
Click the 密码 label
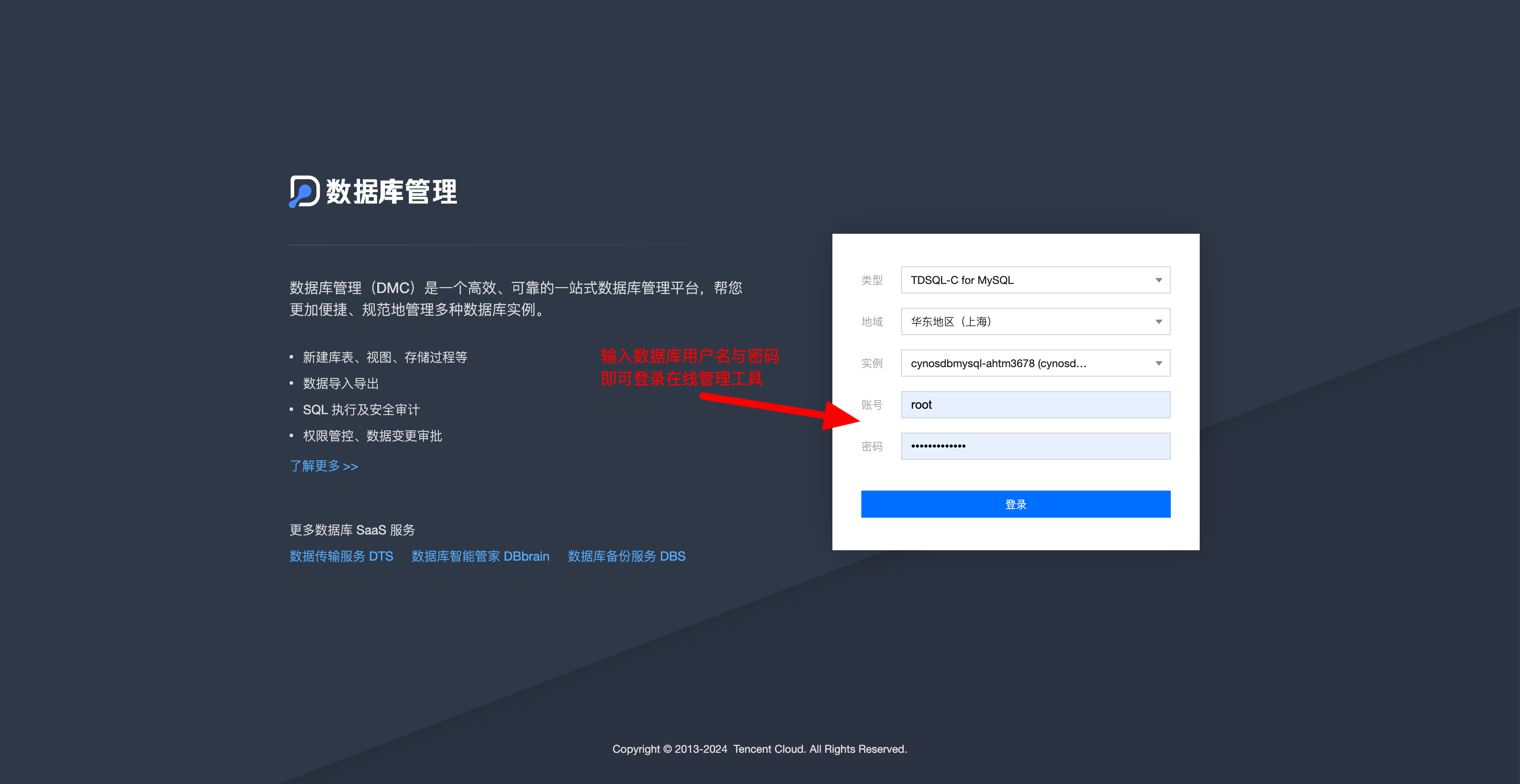coord(872,447)
